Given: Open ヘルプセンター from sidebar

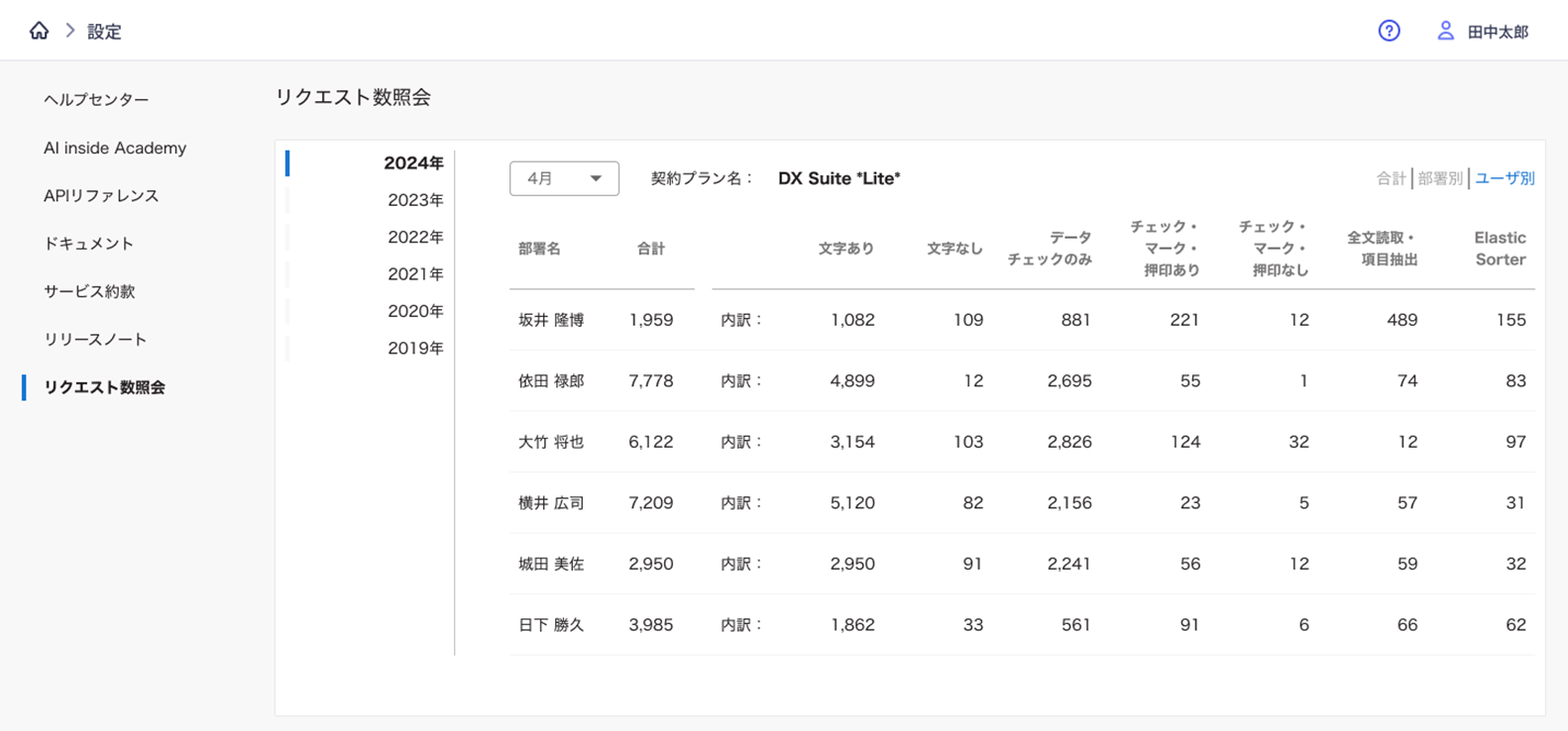Looking at the screenshot, I should [96, 100].
